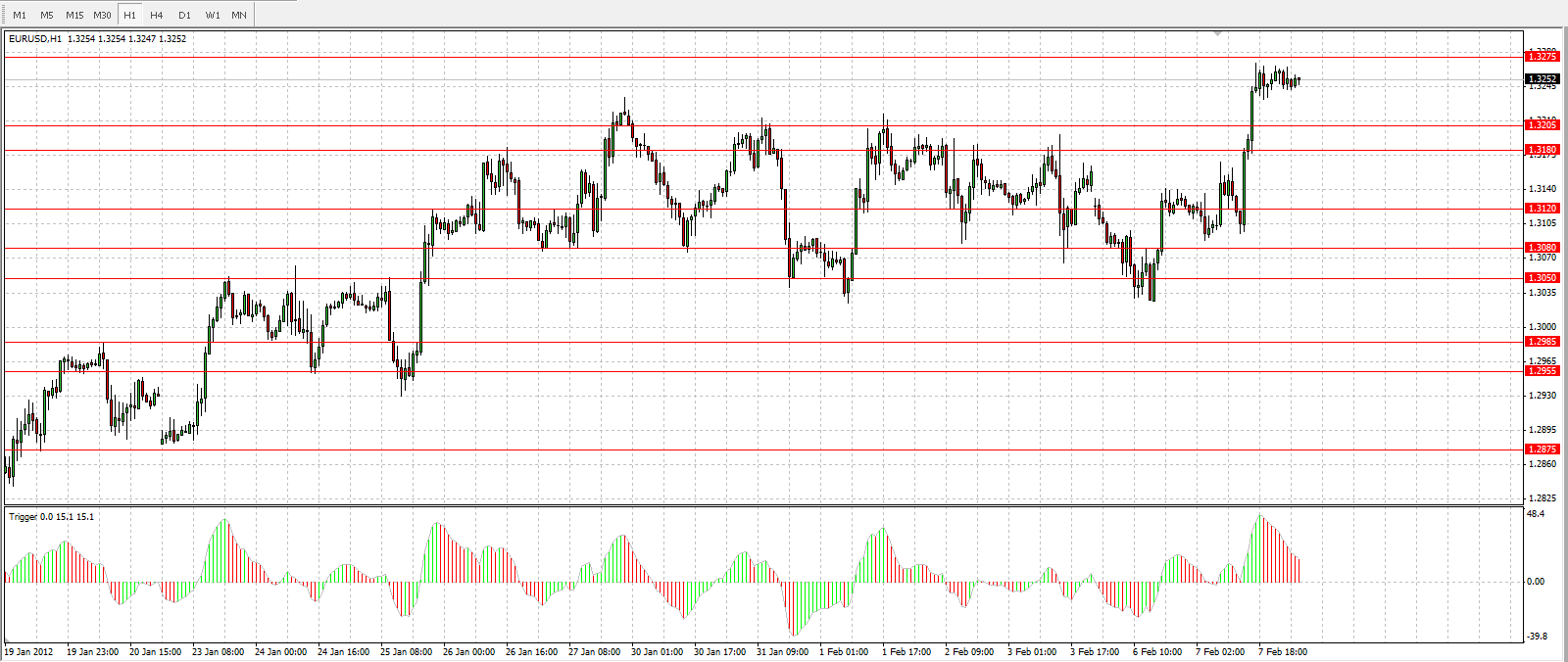Click the chart shift triangle marker
The image size is (1568, 662).
click(1218, 33)
